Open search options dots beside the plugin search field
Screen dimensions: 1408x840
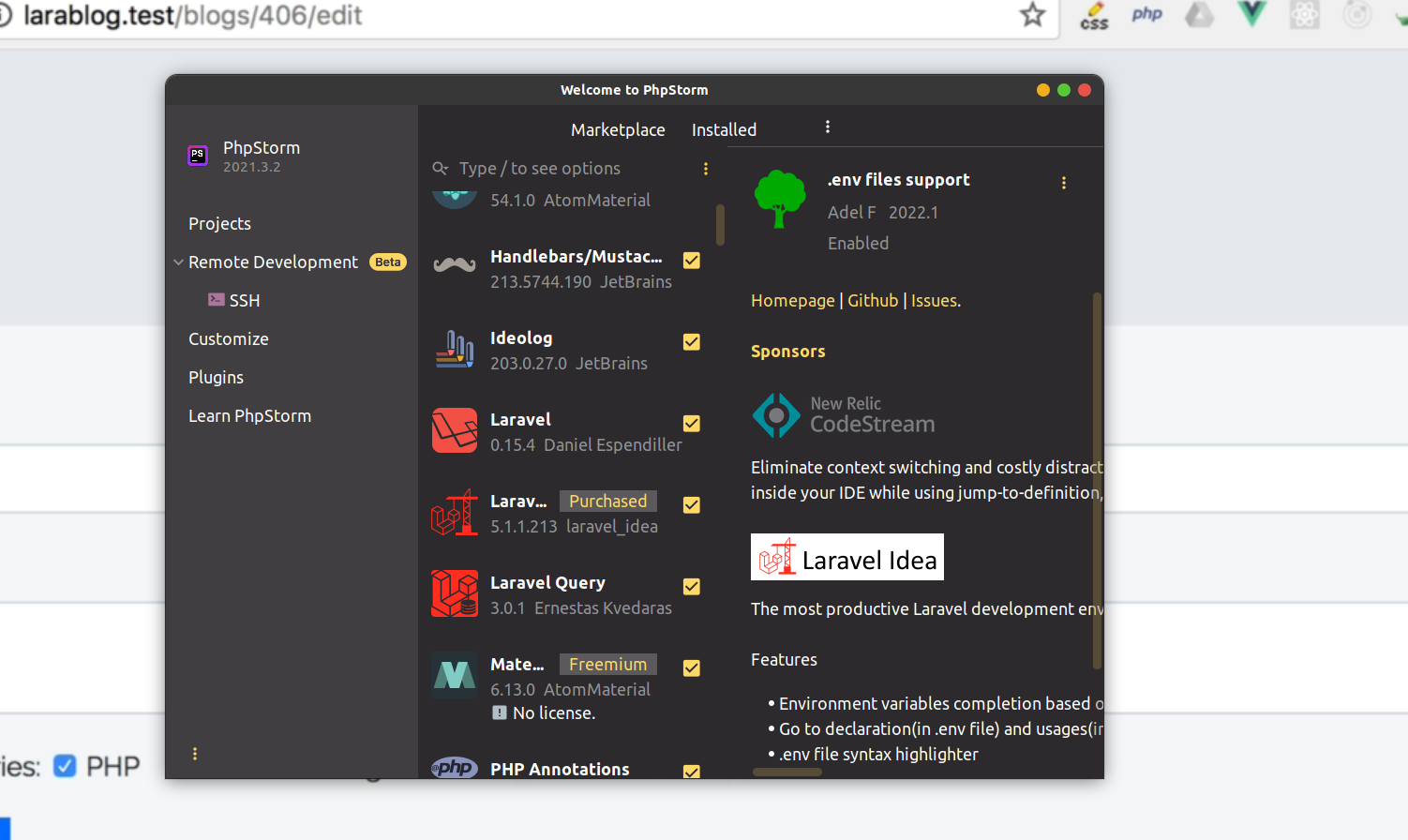(x=706, y=169)
